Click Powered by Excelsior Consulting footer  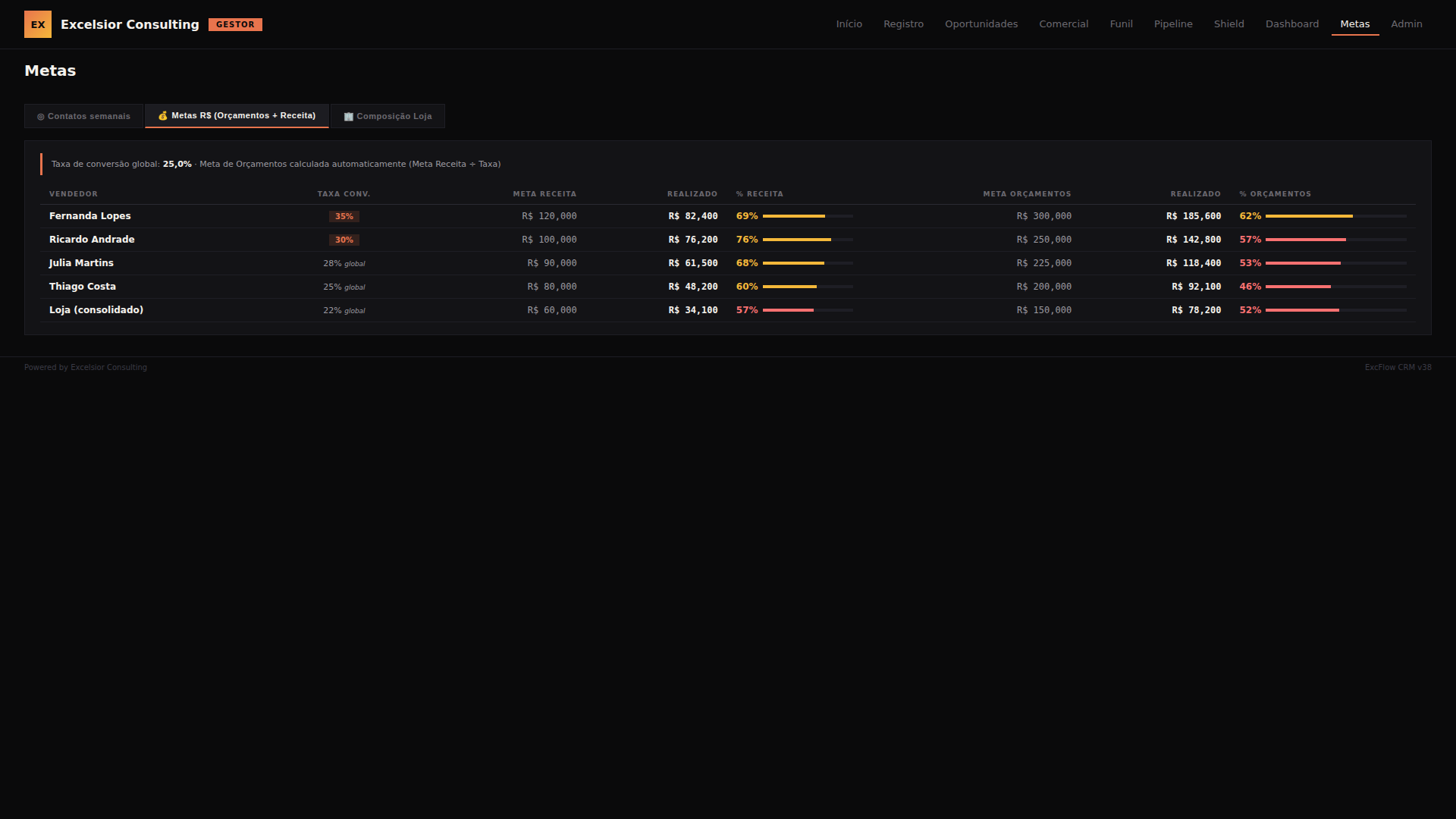86,367
